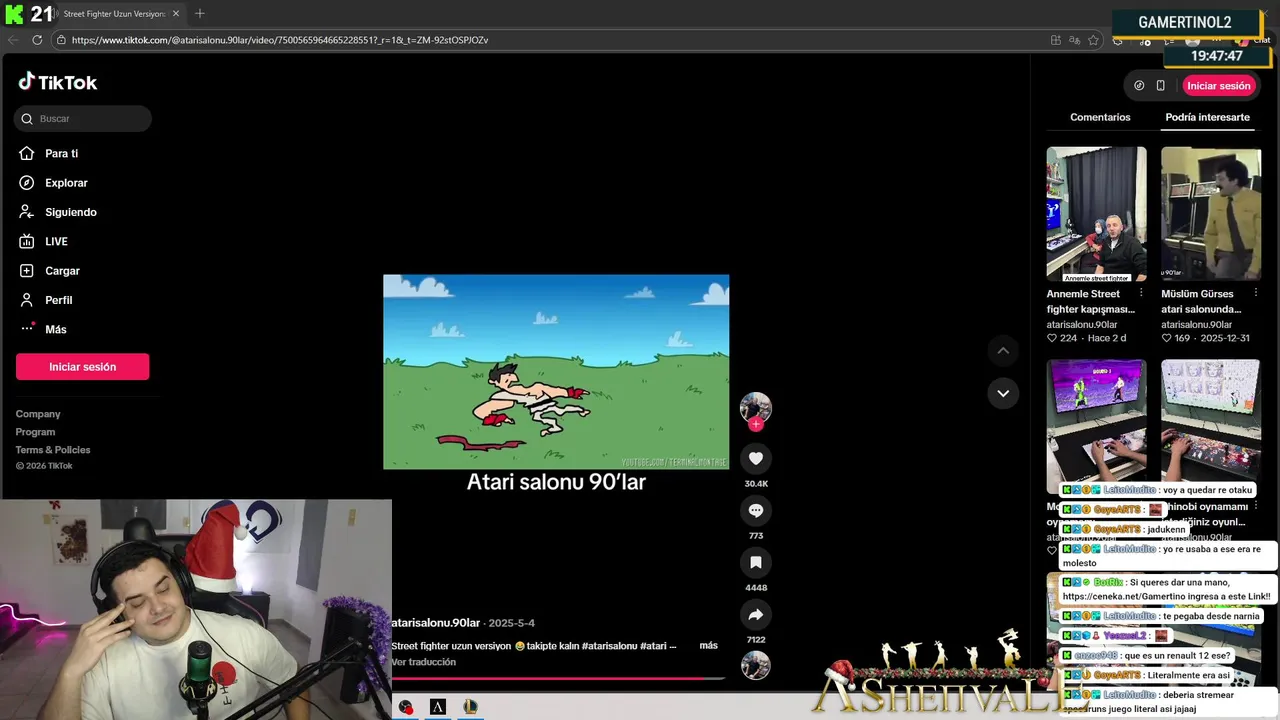Open Mortal Kombat arcade video thumbnail
This screenshot has height=720, width=1280.
(1097, 427)
